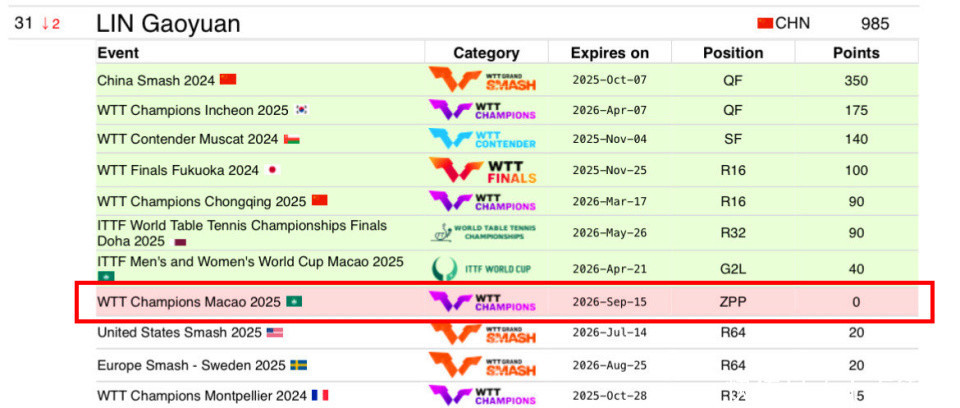Click WTT Champions logo in Incheon row
This screenshot has width=960, height=408.
click(482, 110)
